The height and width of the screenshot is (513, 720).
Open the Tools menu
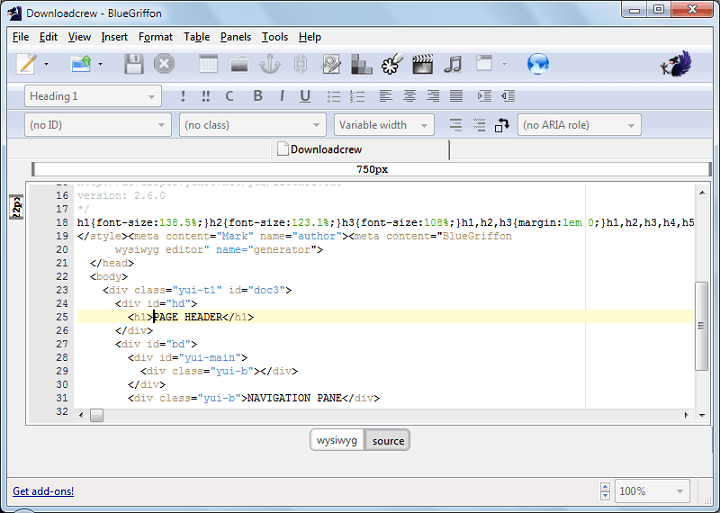coord(275,37)
